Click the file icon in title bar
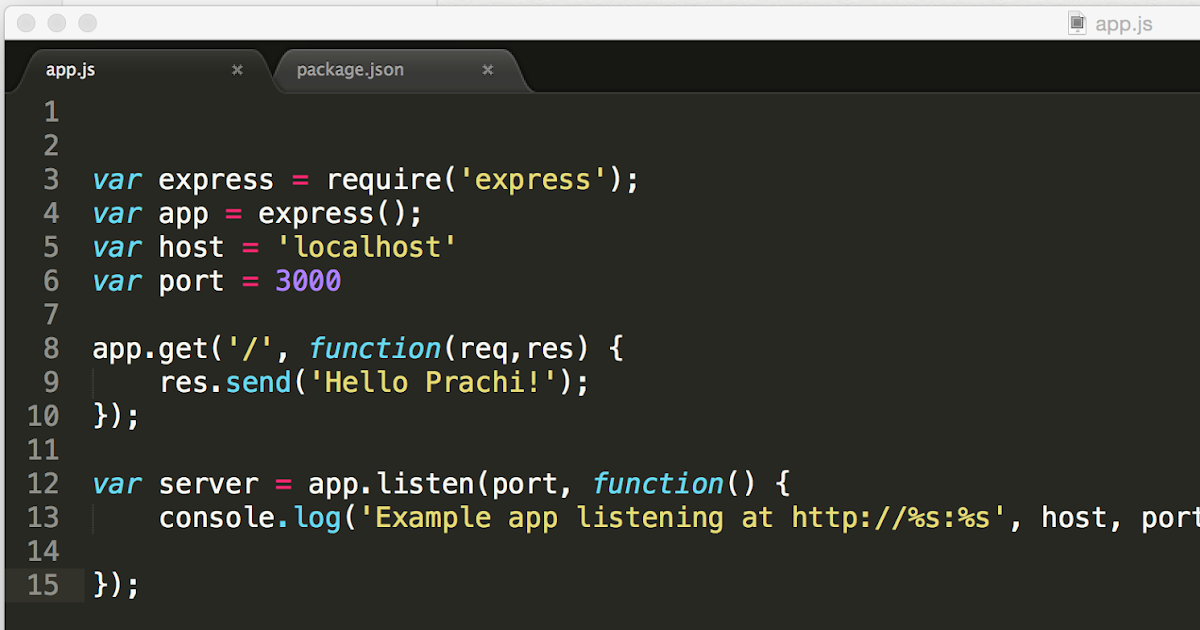 coord(1077,23)
